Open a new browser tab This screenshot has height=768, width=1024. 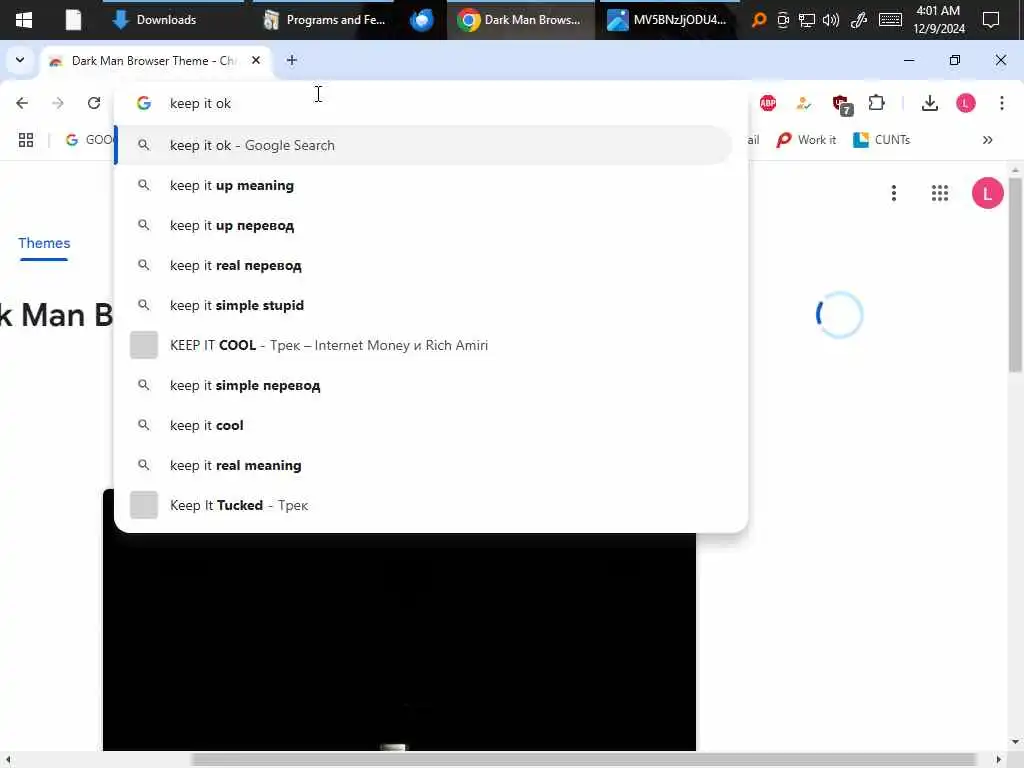click(292, 60)
